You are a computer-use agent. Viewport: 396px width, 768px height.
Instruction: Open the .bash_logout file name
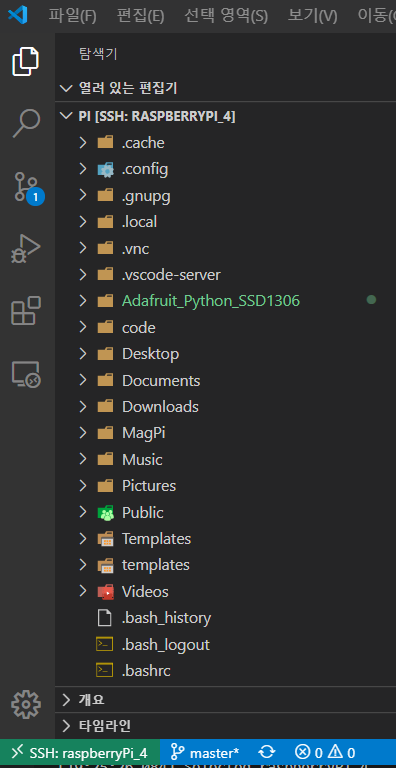click(x=166, y=645)
